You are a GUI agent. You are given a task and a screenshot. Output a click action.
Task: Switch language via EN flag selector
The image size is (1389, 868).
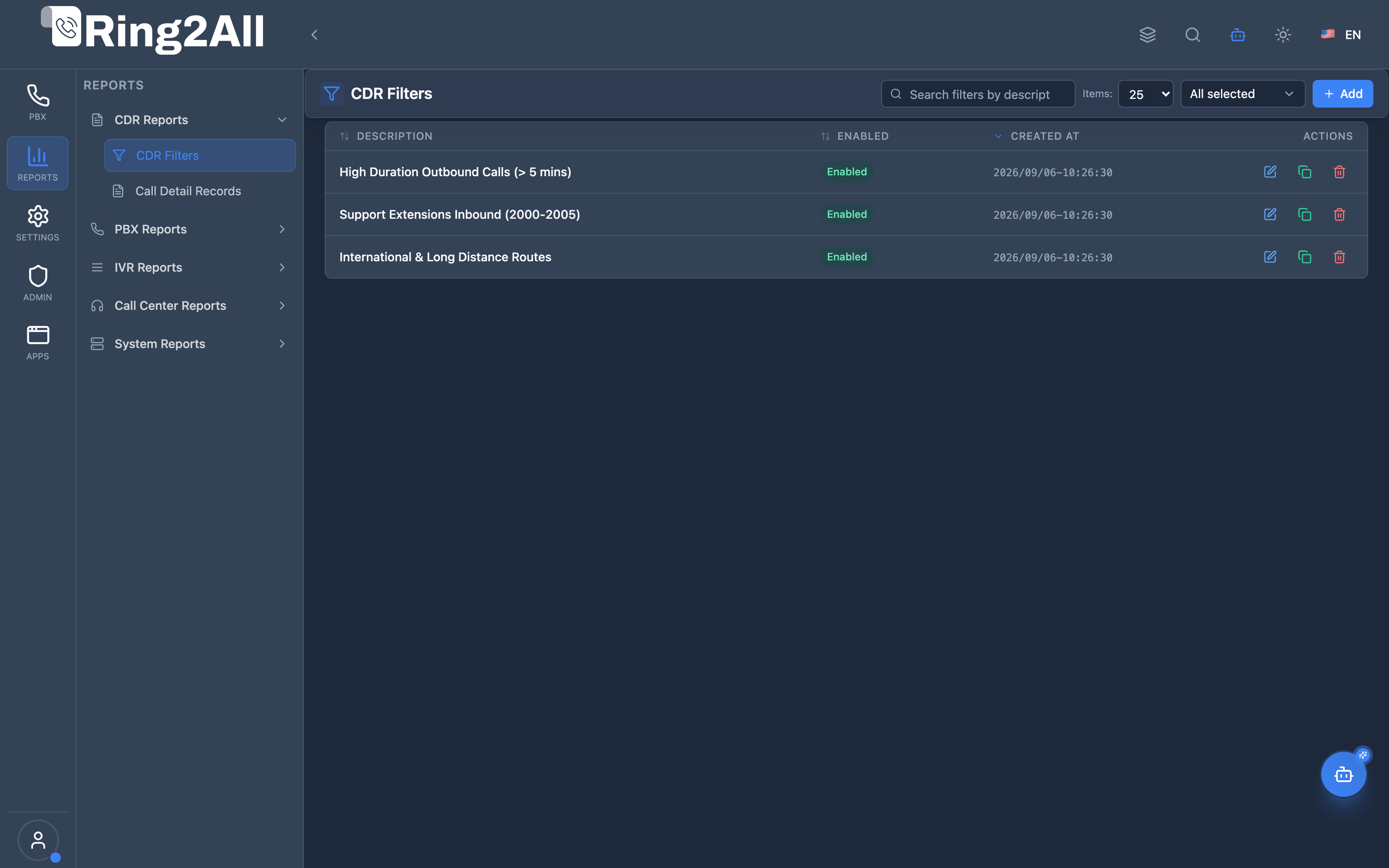click(1341, 34)
